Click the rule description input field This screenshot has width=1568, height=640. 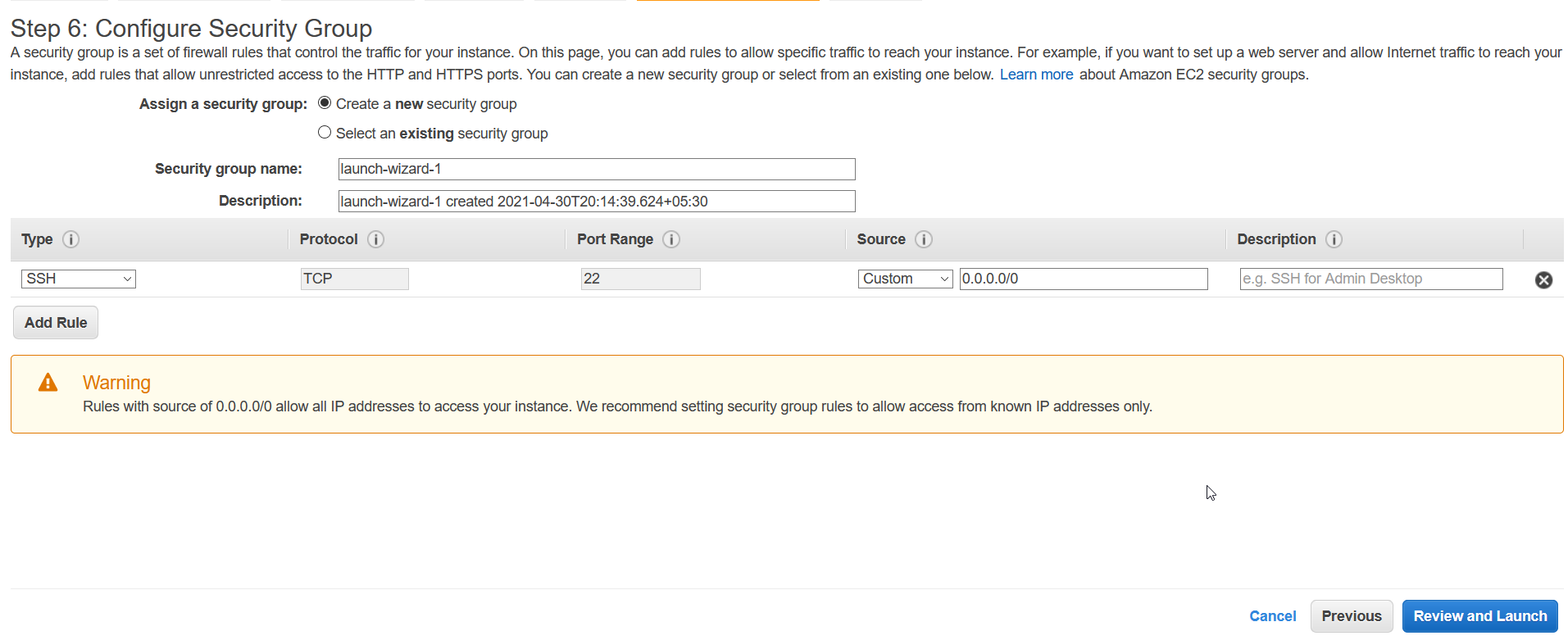point(1371,279)
